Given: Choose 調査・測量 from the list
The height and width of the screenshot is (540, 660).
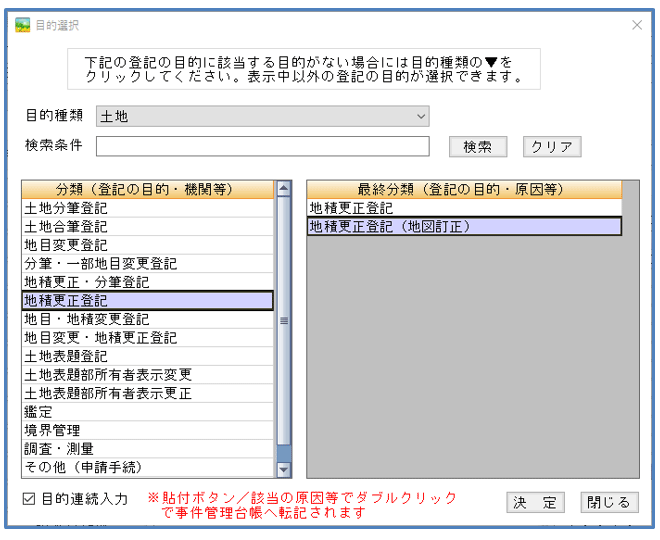Looking at the screenshot, I should (x=147, y=449).
